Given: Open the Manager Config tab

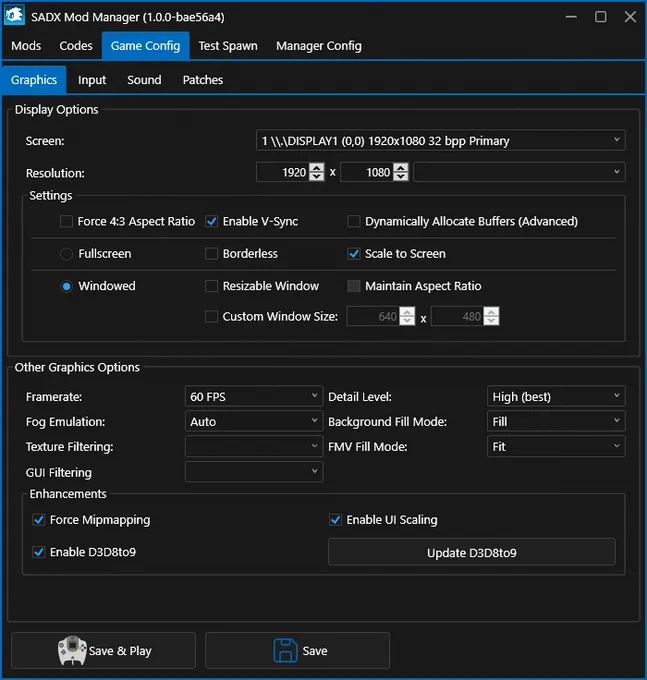Looking at the screenshot, I should pyautogui.click(x=319, y=46).
